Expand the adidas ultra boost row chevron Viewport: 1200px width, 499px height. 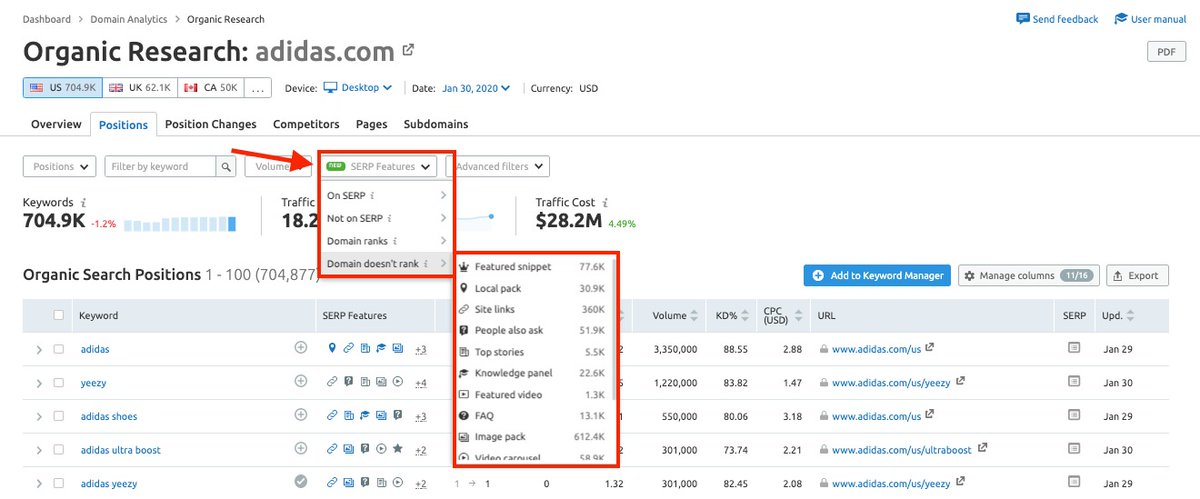tap(39, 450)
